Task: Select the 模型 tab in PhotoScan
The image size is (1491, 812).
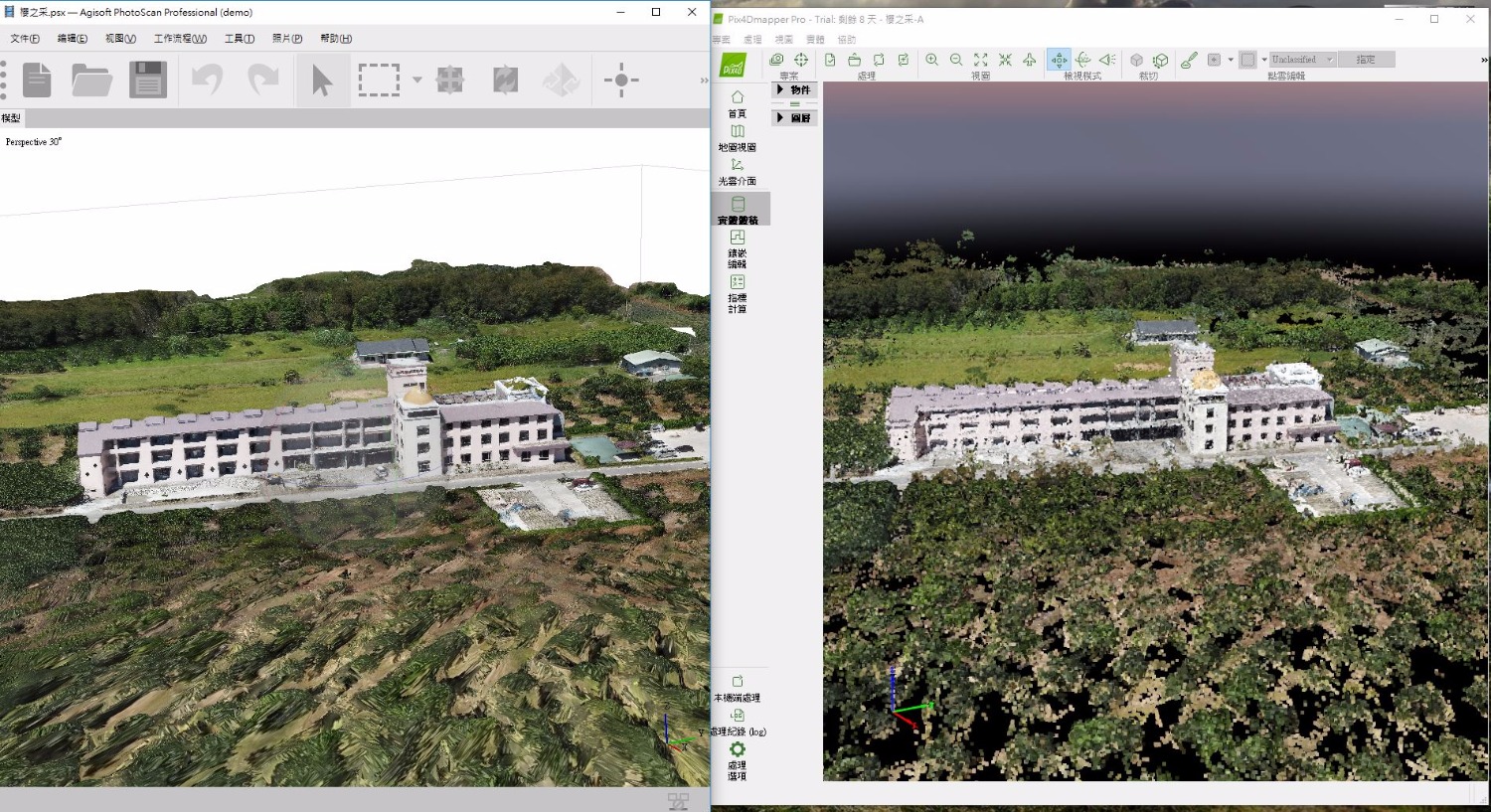Action: pyautogui.click(x=11, y=118)
